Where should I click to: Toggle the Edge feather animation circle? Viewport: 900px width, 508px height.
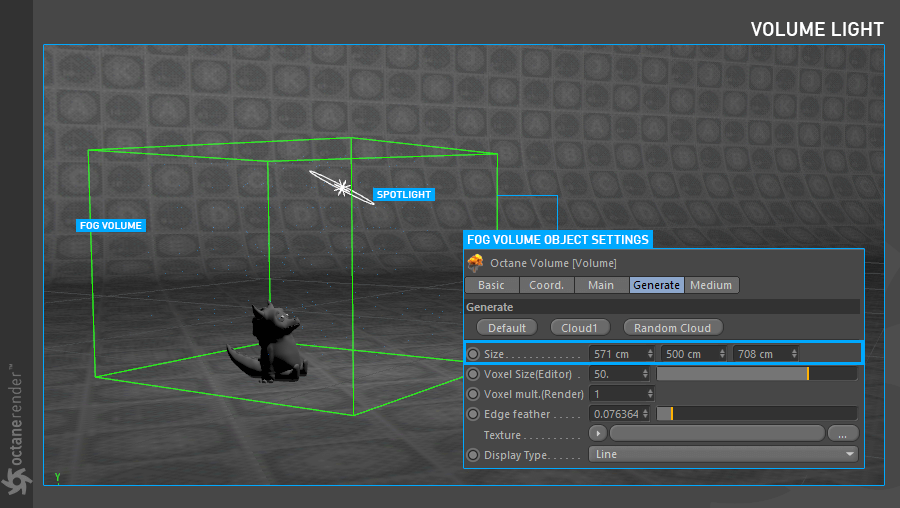(473, 414)
